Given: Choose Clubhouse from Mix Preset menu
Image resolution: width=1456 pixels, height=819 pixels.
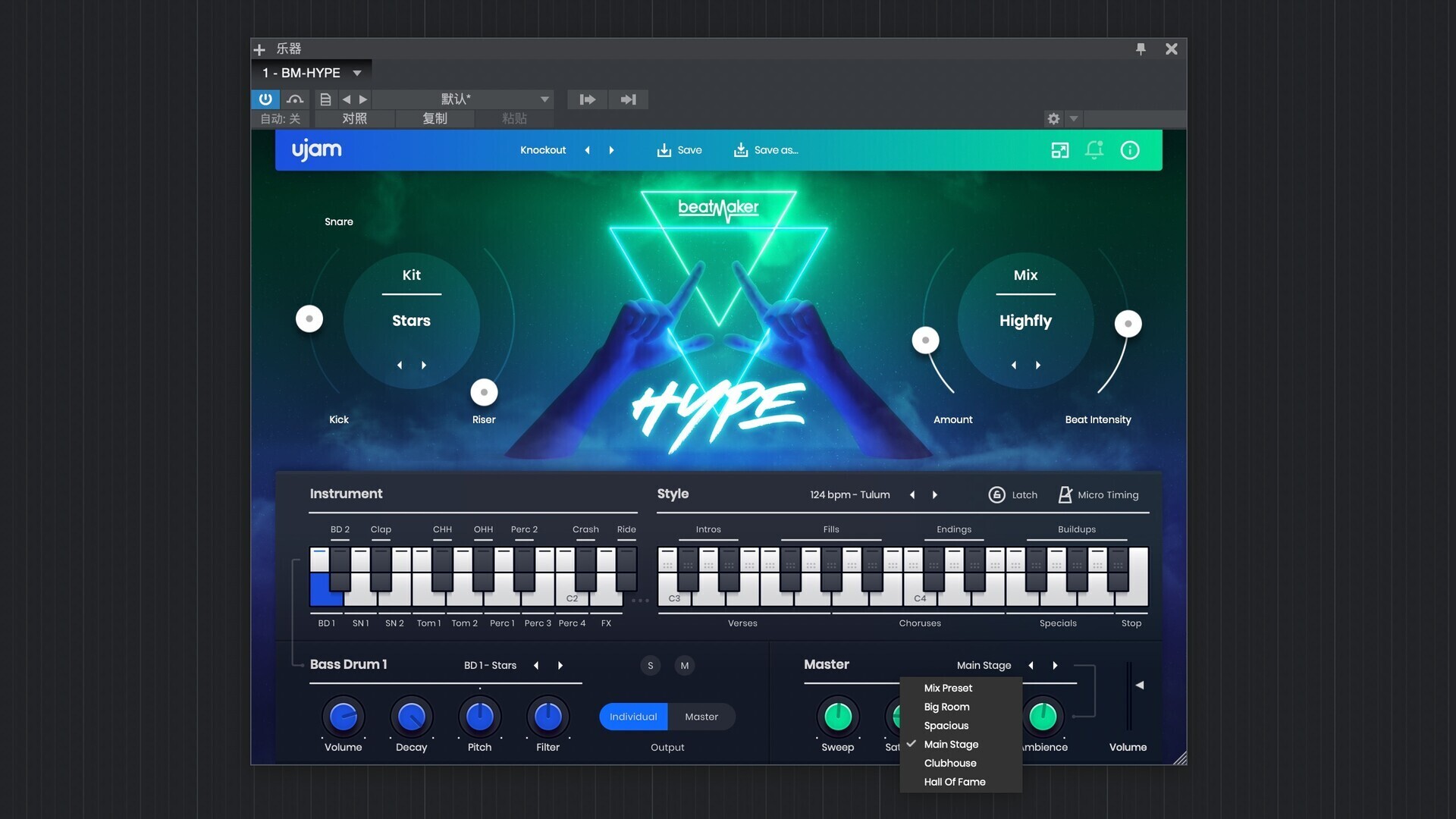Looking at the screenshot, I should pos(961,763).
